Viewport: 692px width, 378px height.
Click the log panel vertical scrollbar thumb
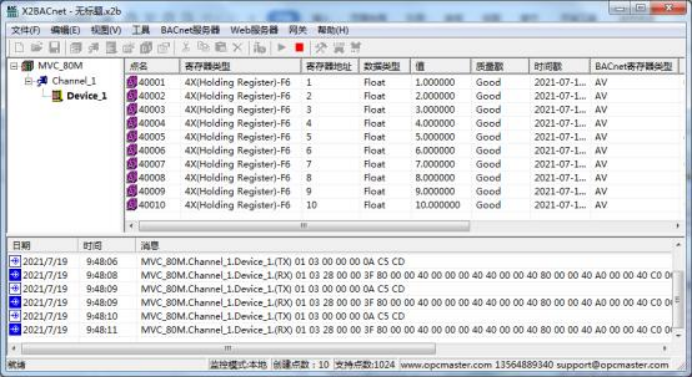(x=678, y=300)
